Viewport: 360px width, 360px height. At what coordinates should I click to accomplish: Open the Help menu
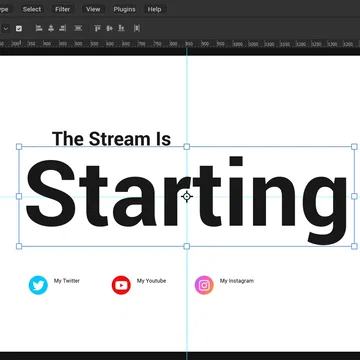coord(154,9)
